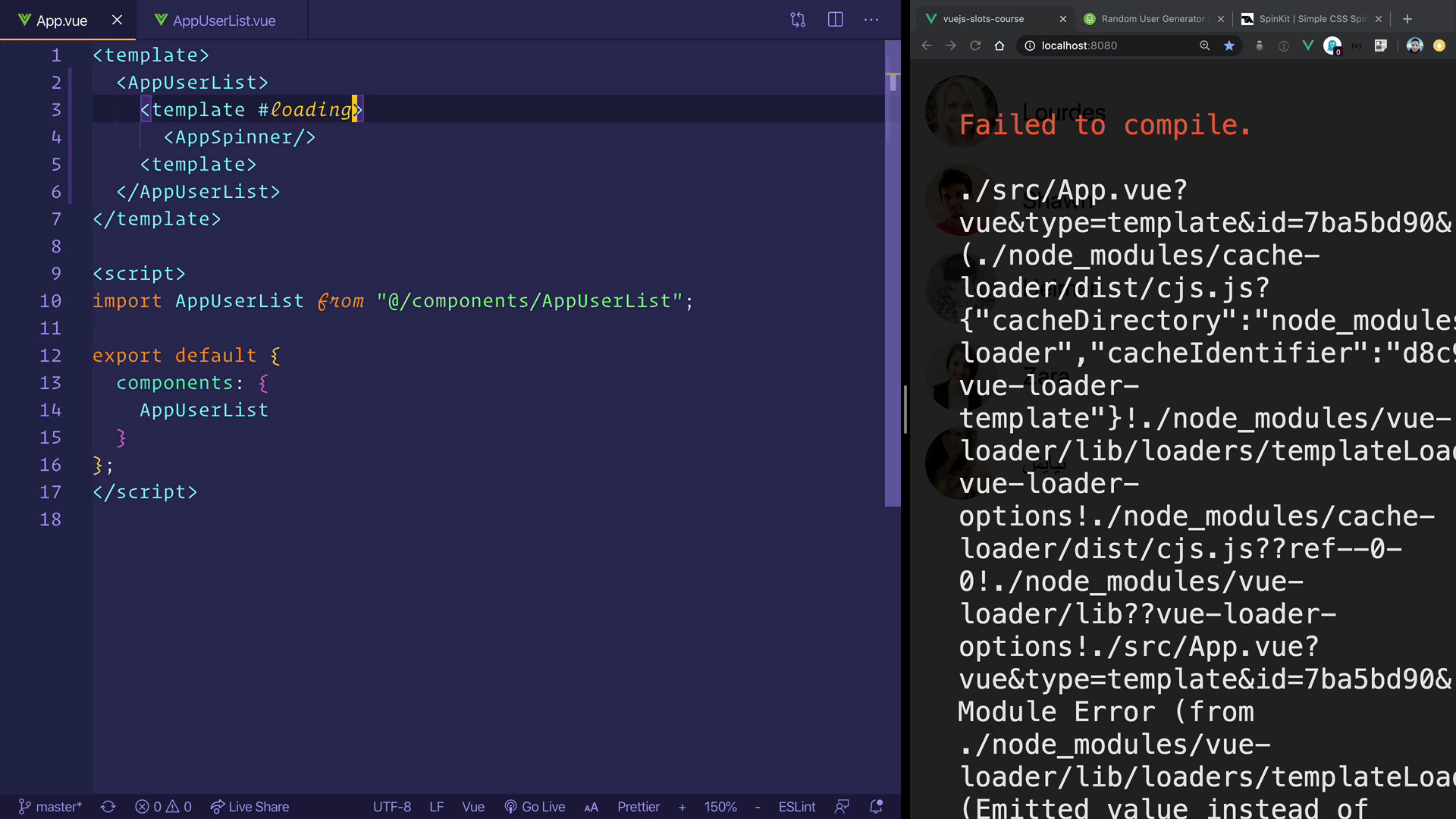Screen dimensions: 1456x819
Task: View site information icon in address bar
Action: pos(1030,45)
